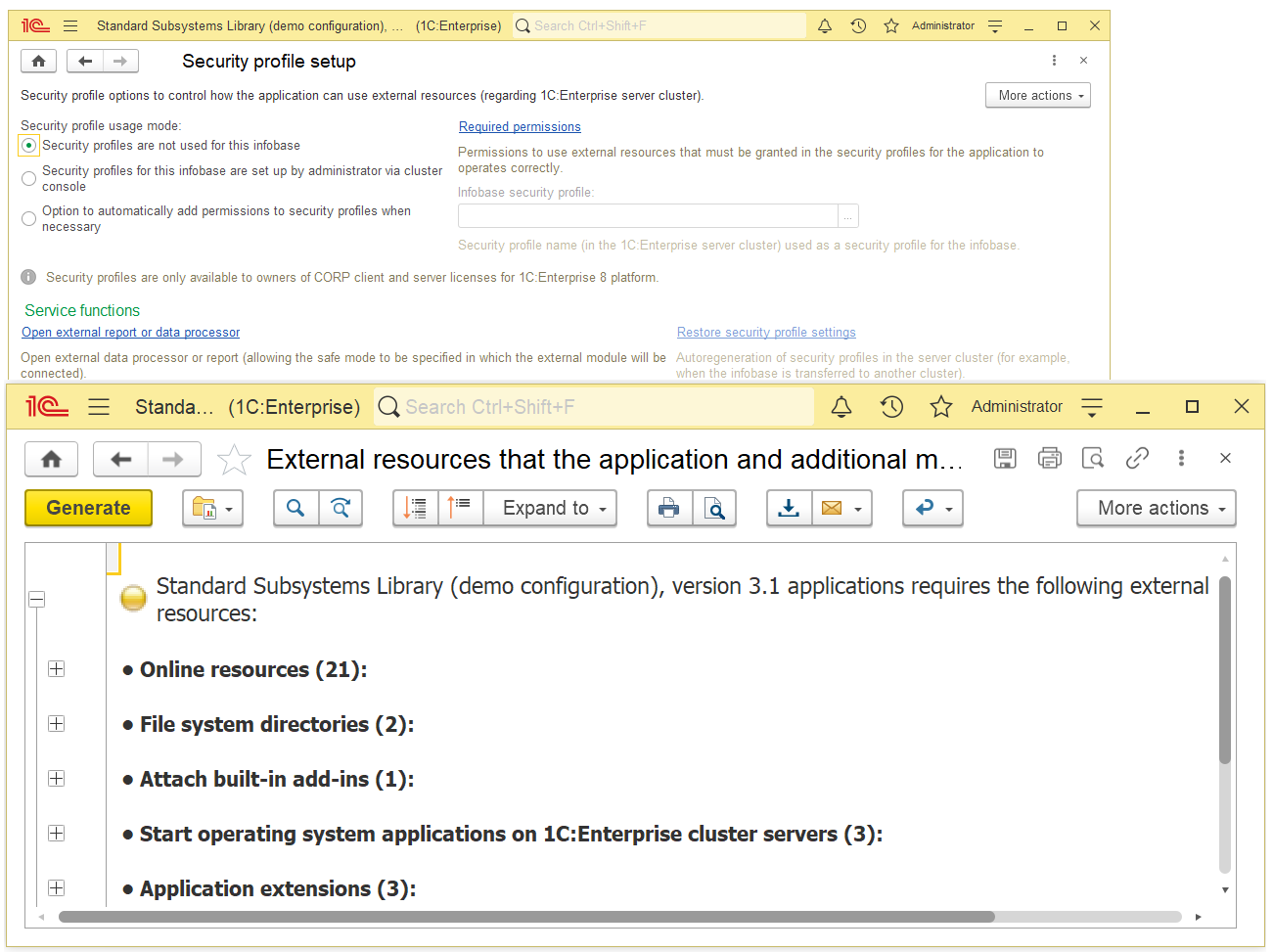Open history icon in back window title bar
1273x952 pixels.
pos(858,26)
